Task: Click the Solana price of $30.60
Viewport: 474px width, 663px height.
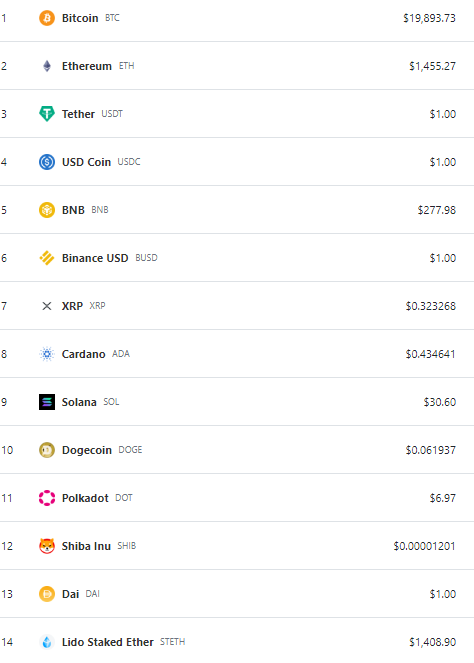Action: tap(440, 402)
